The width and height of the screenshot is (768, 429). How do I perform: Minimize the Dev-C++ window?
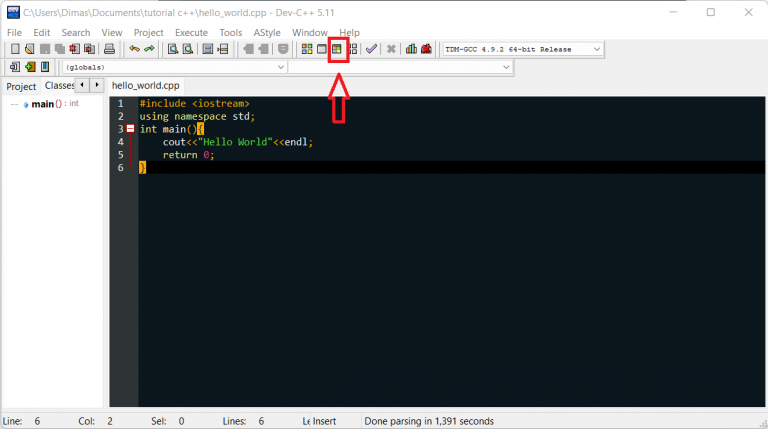point(673,12)
